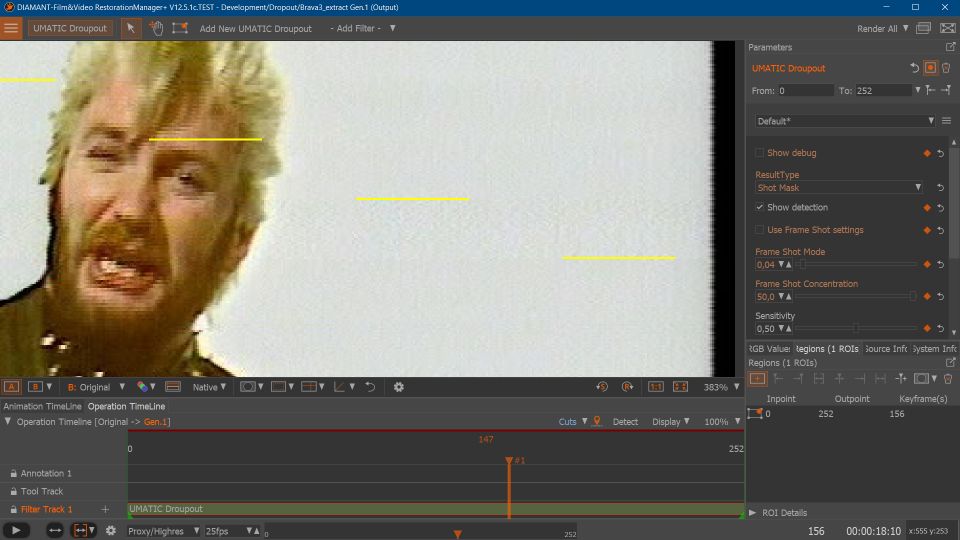Screen dimensions: 960x540
Task: Open the preset options menu icon
Action: [x=947, y=121]
